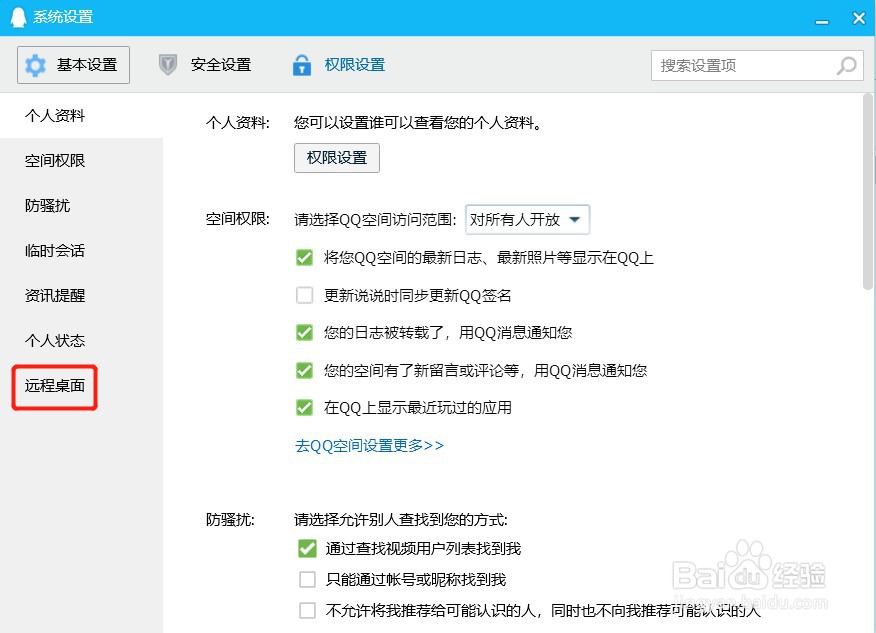Viewport: 876px width, 633px height.
Task: Click the 权限设置 button under 个人资料
Action: [336, 157]
